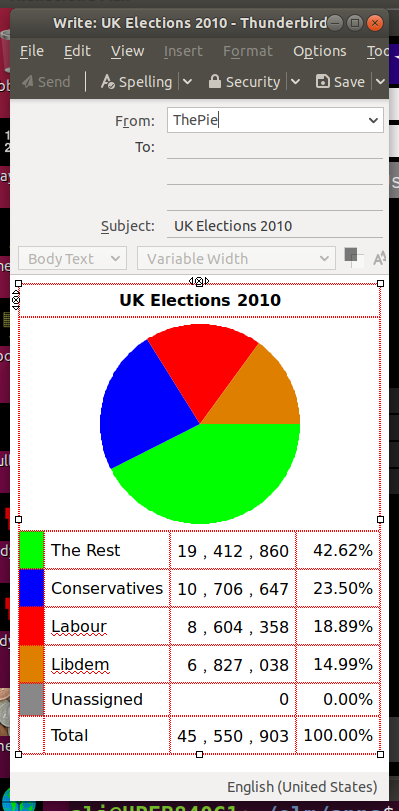399x811 pixels.
Task: Click the font size adjust icon
Action: (380, 258)
